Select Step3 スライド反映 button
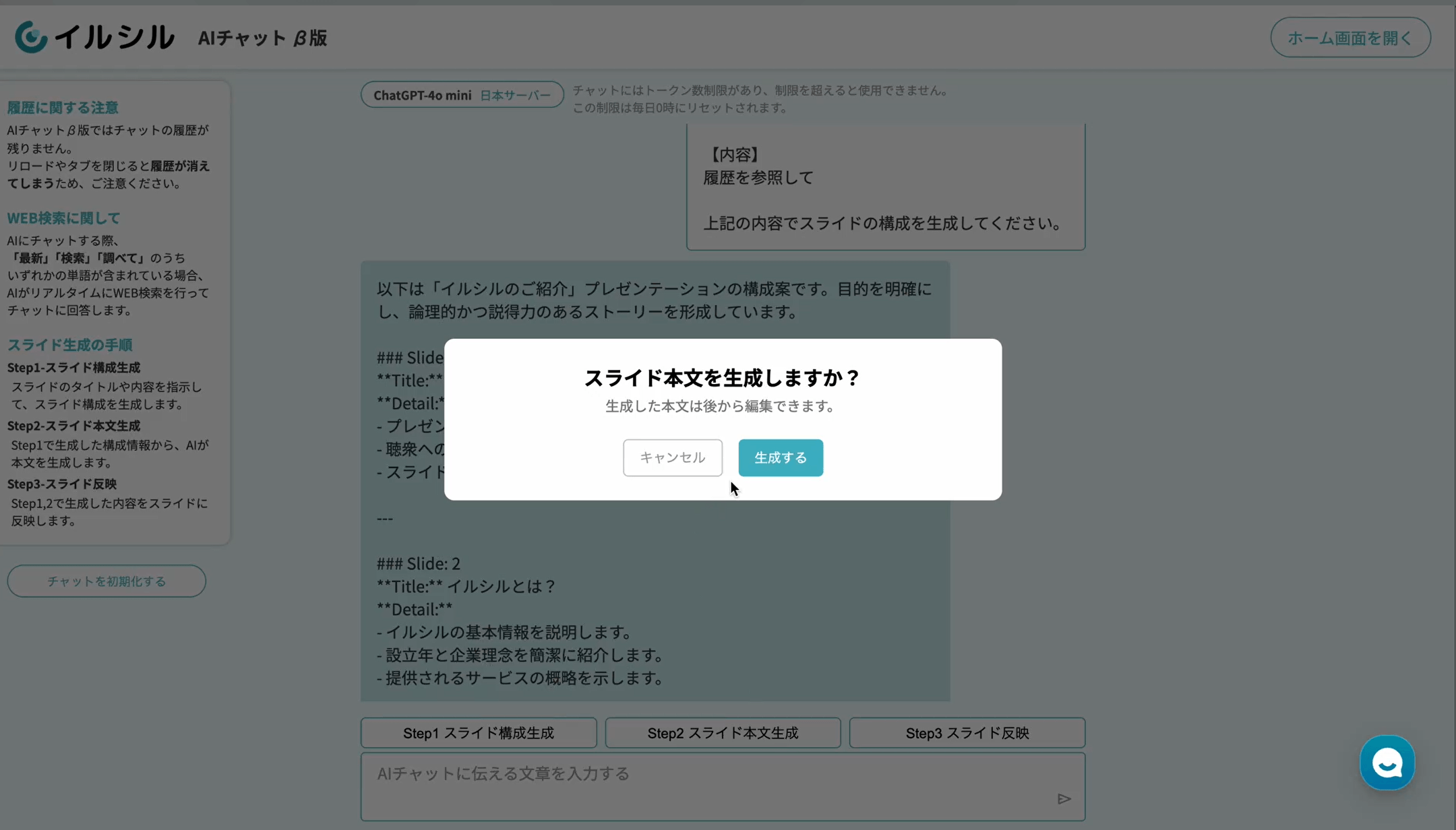This screenshot has width=1456, height=830. coord(967,733)
